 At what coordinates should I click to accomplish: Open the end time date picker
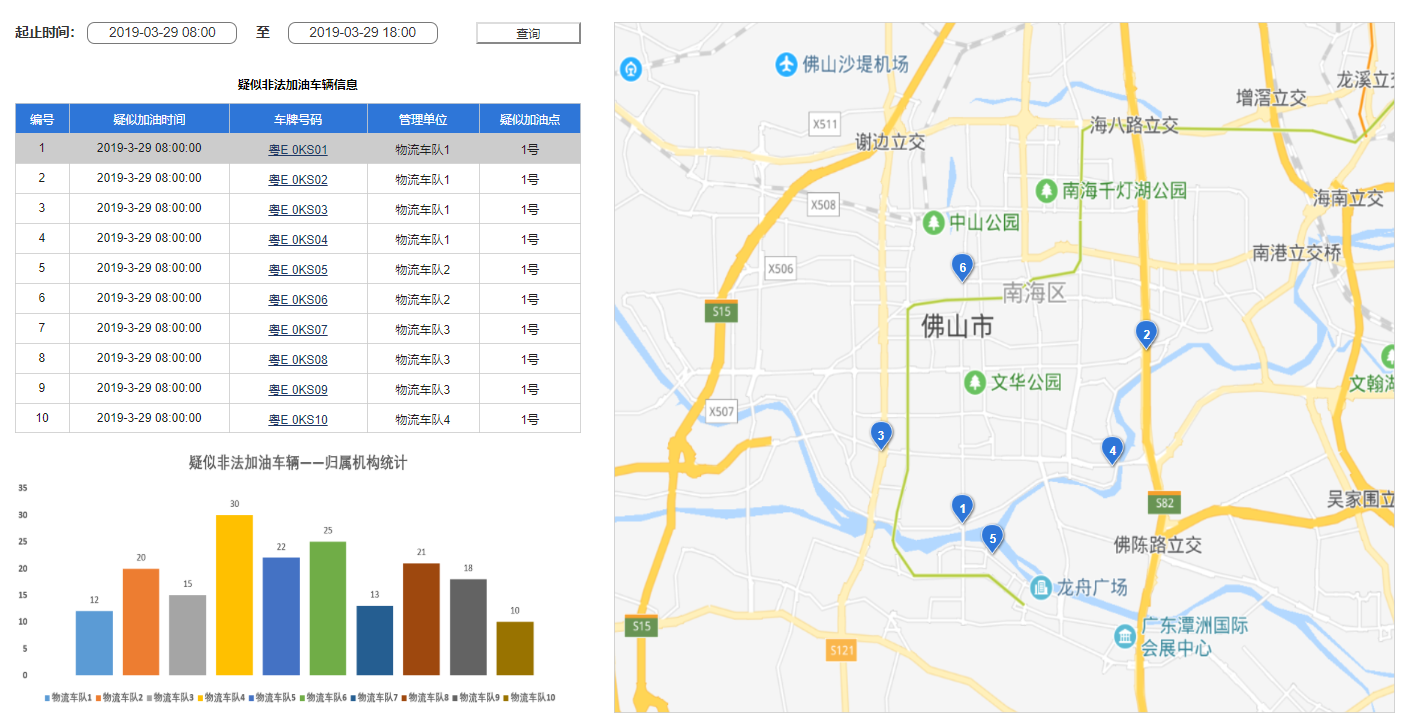pyautogui.click(x=363, y=32)
